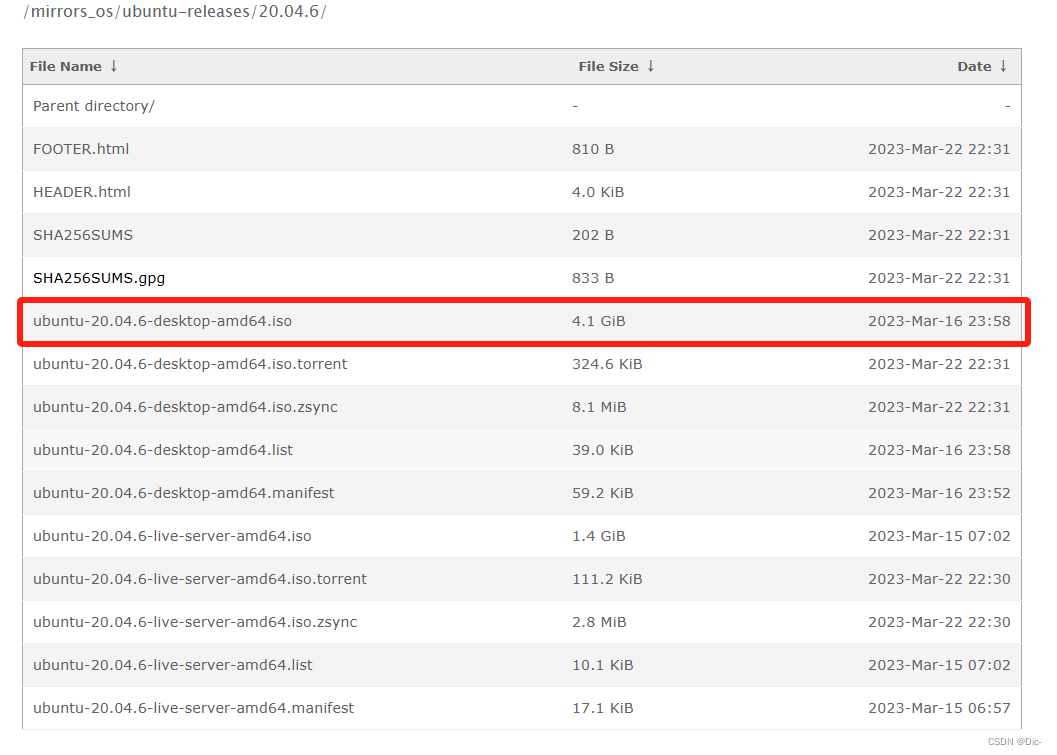Screen dimensions: 1057x755
Task: Click the date of the SHA256SUMS.gpg row
Action: pyautogui.click(x=939, y=278)
